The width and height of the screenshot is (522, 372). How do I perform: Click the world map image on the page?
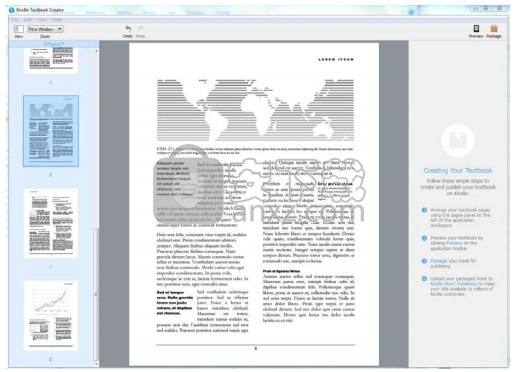[x=255, y=110]
